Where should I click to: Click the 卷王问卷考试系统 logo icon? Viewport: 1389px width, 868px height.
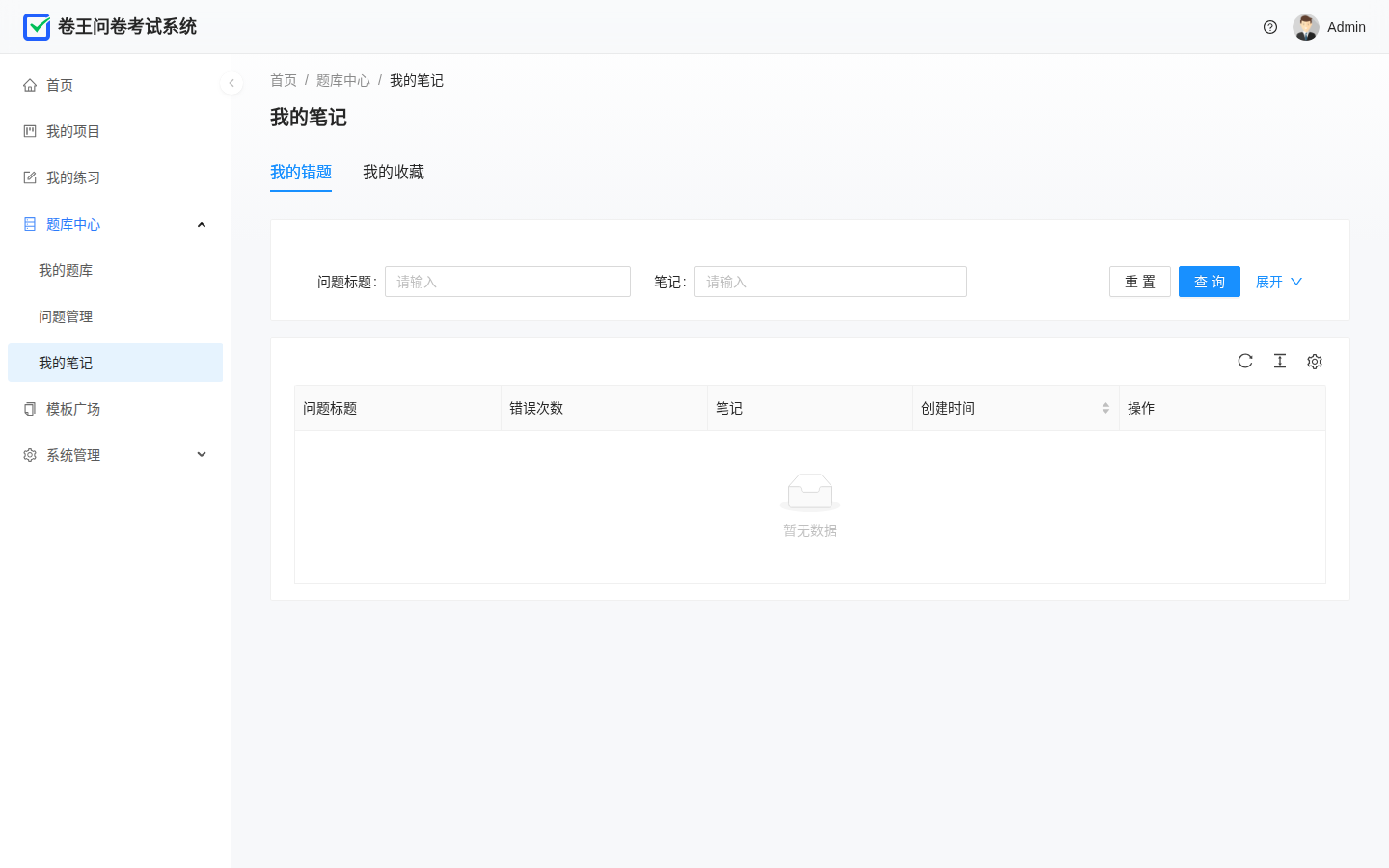click(x=37, y=27)
